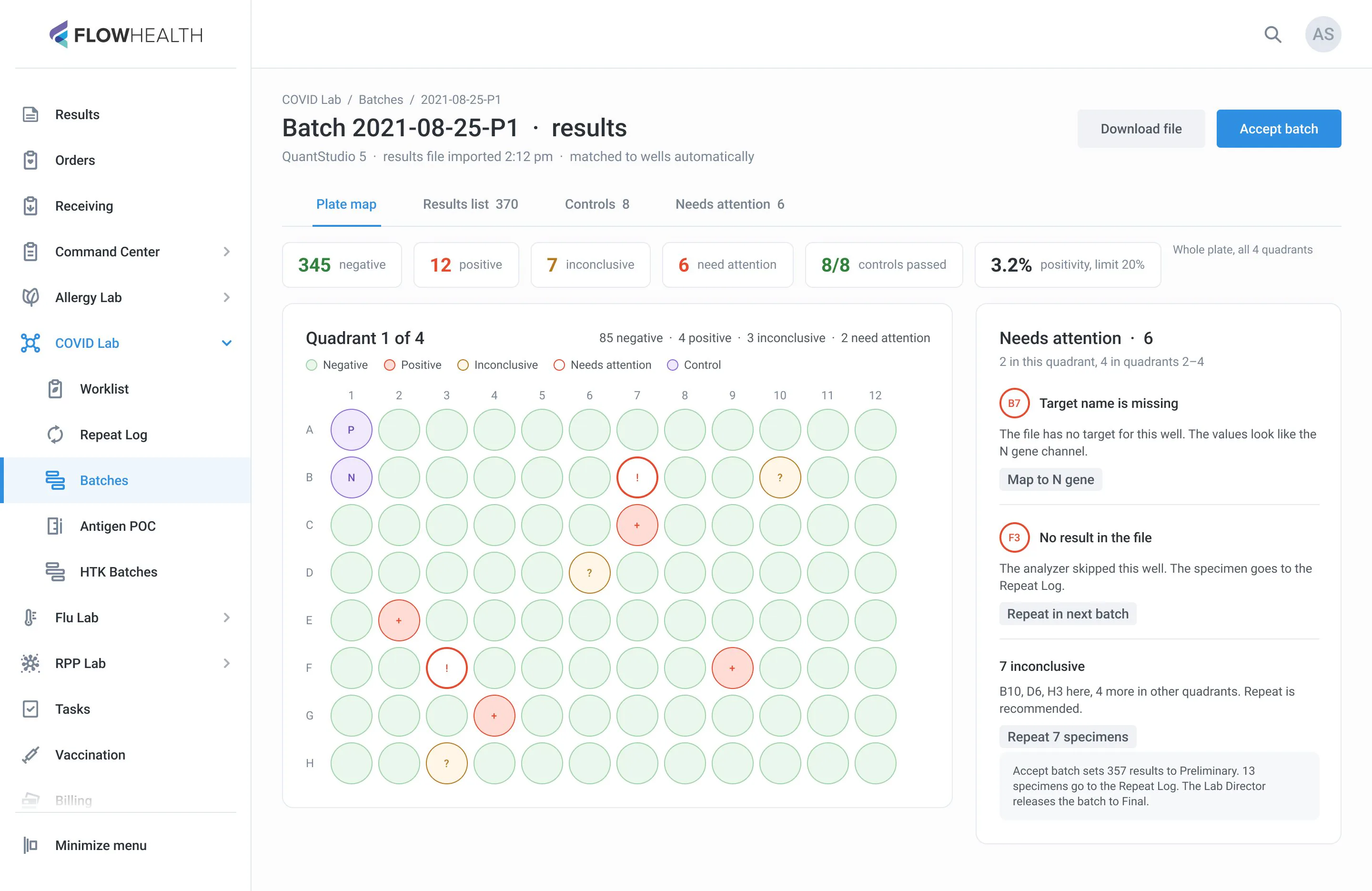1372x891 pixels.
Task: Click the Download file button
Action: tap(1141, 129)
